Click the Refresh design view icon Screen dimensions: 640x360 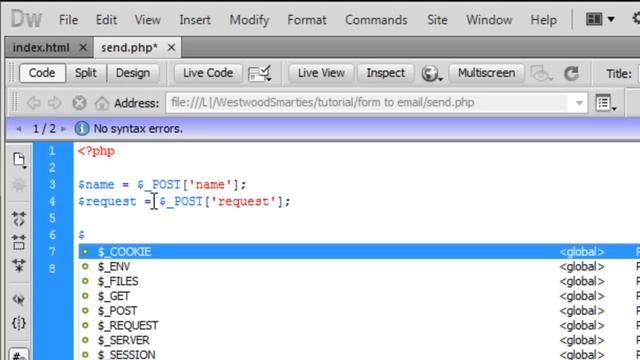571,73
